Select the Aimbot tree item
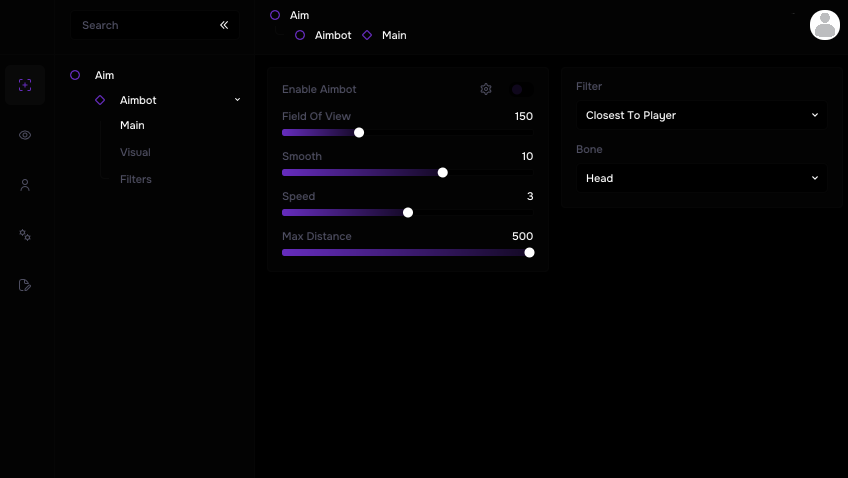 pos(138,100)
